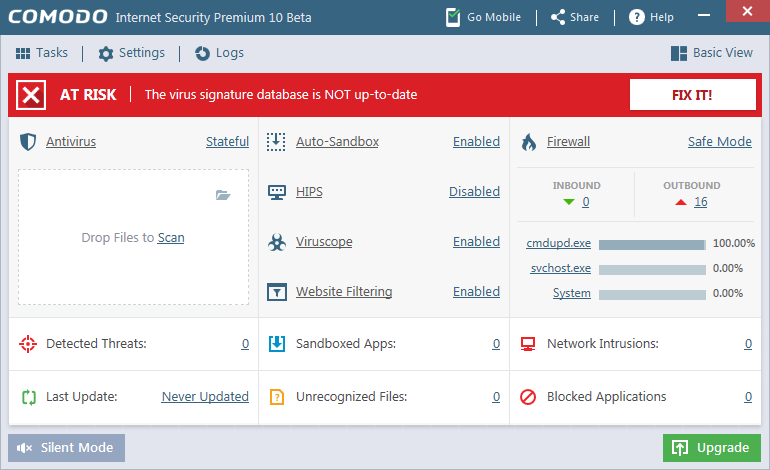The height and width of the screenshot is (470, 770).
Task: Open the Tasks menu
Action: (43, 53)
